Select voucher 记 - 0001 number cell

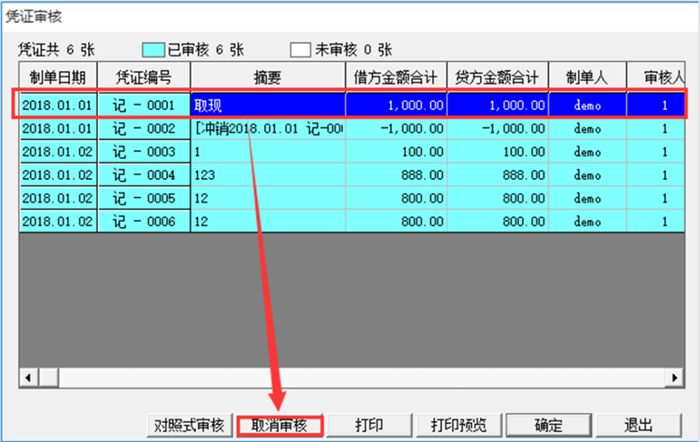[144, 105]
